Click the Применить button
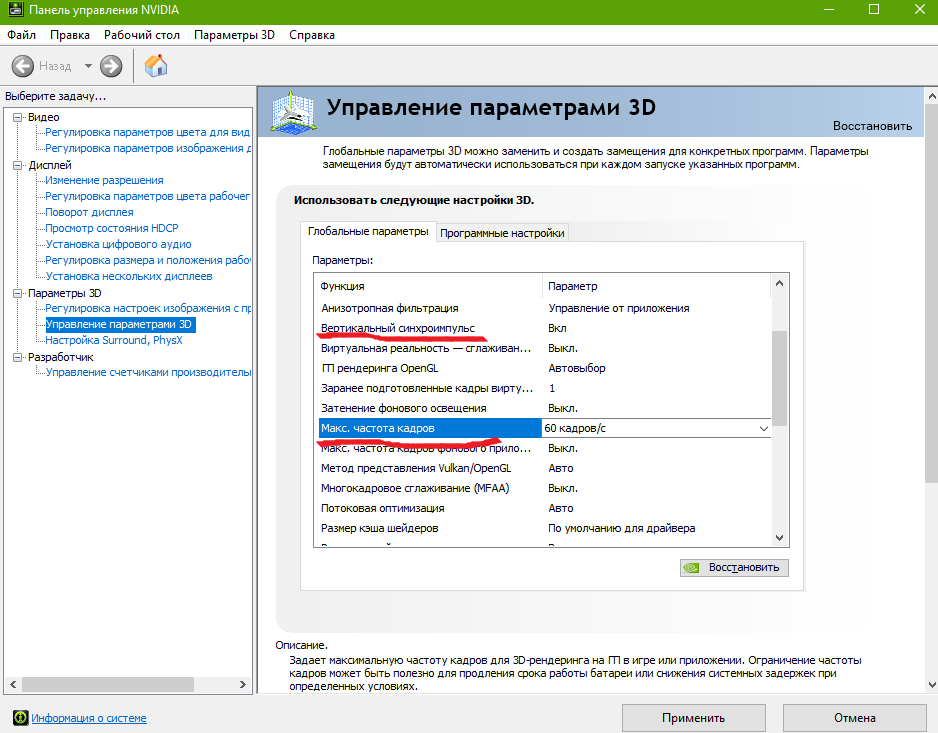 coord(693,717)
